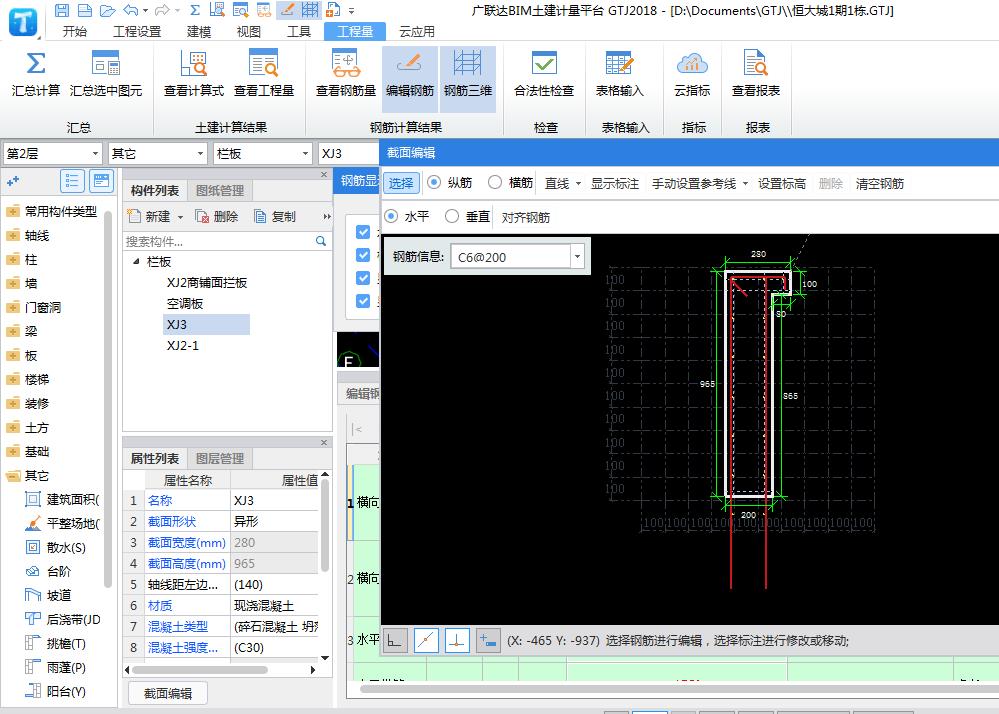Click the offset point icon in status bar
999x714 pixels.
[x=488, y=640]
